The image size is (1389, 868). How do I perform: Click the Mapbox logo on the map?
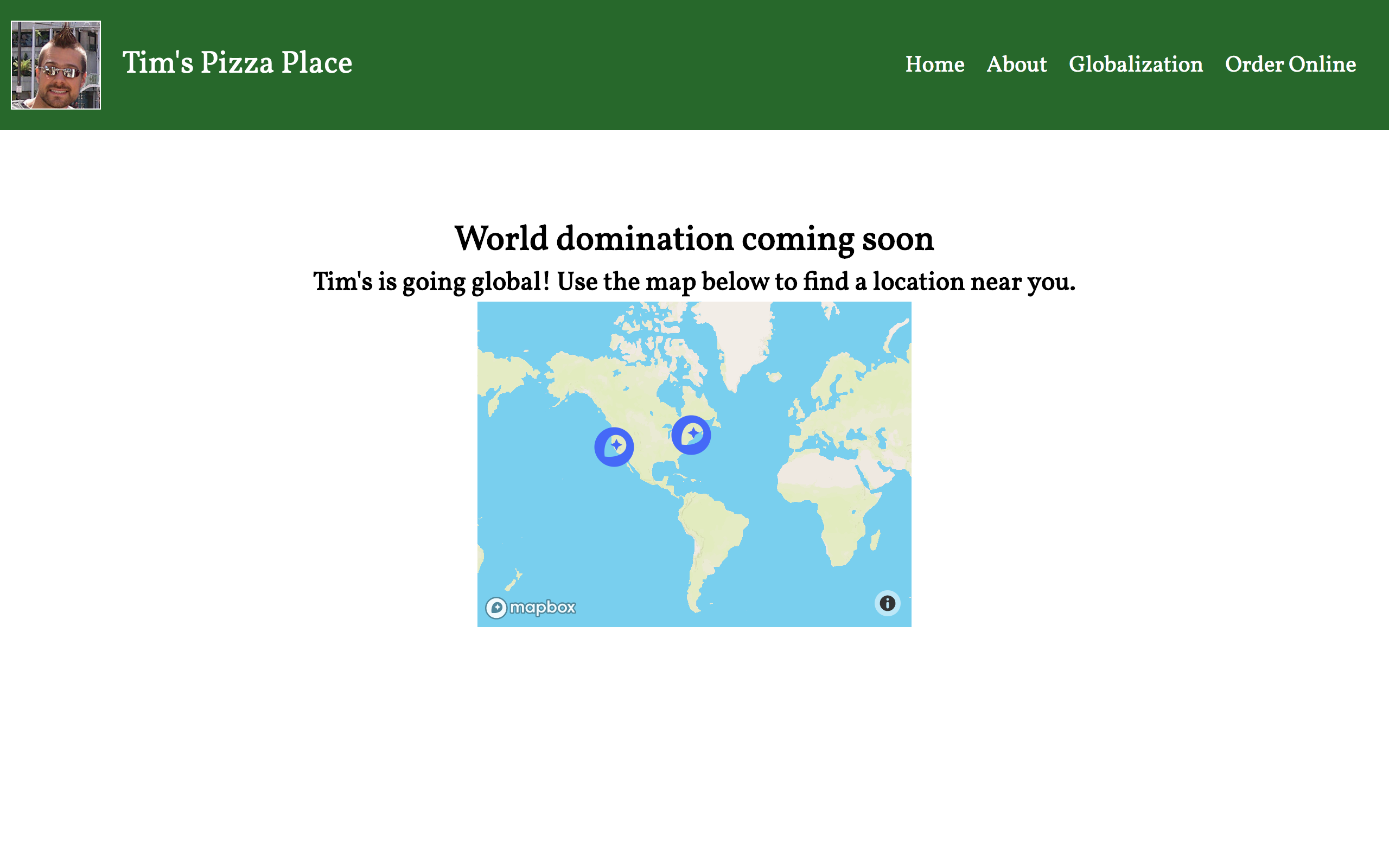tap(530, 608)
